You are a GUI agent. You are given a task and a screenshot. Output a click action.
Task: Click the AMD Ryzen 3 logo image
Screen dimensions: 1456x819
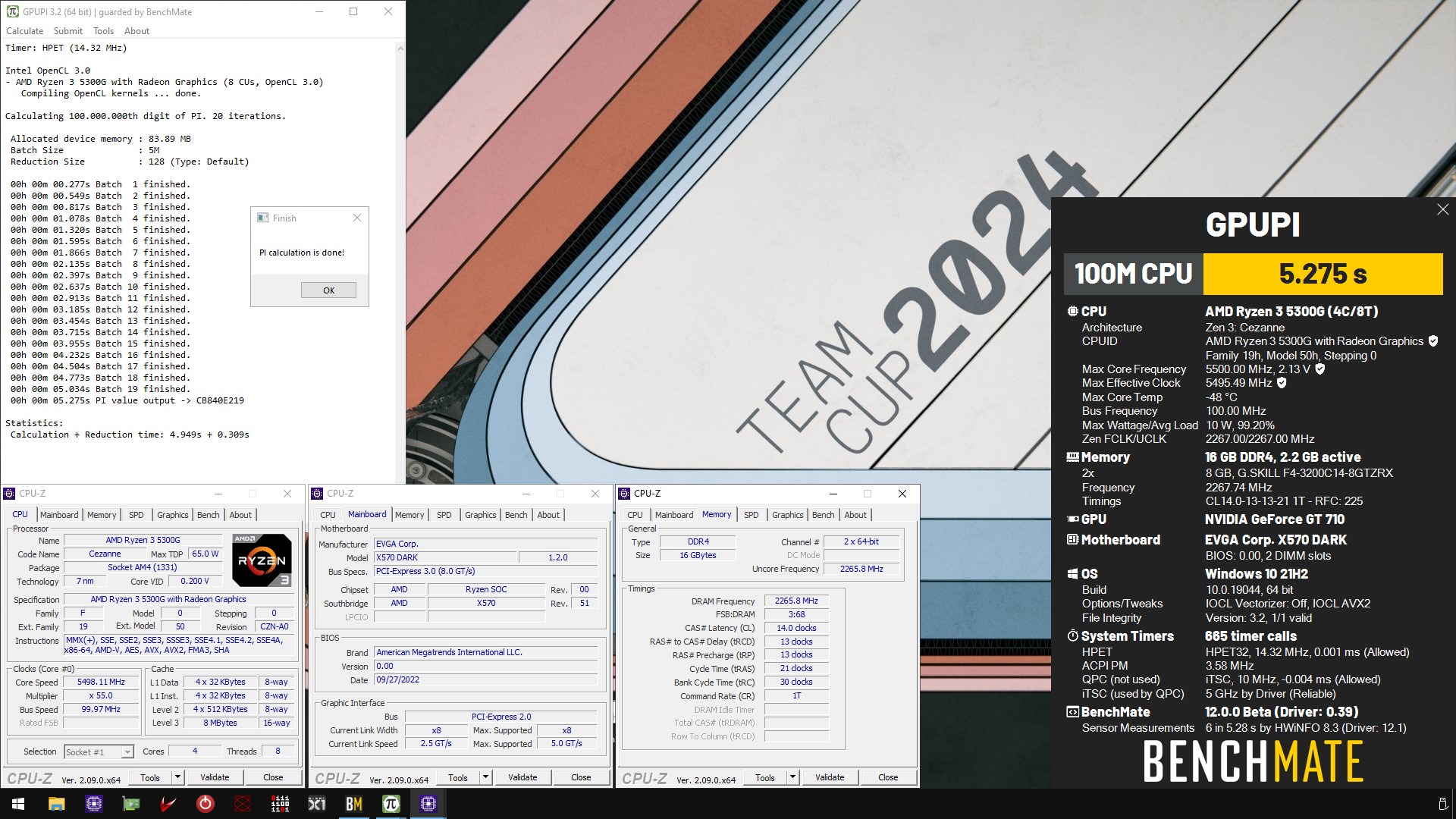click(x=262, y=560)
